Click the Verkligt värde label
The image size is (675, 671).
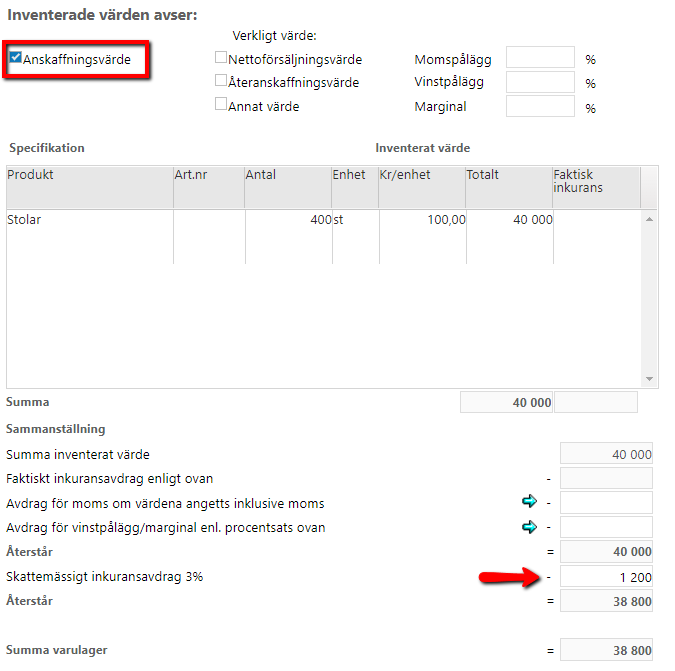click(274, 35)
